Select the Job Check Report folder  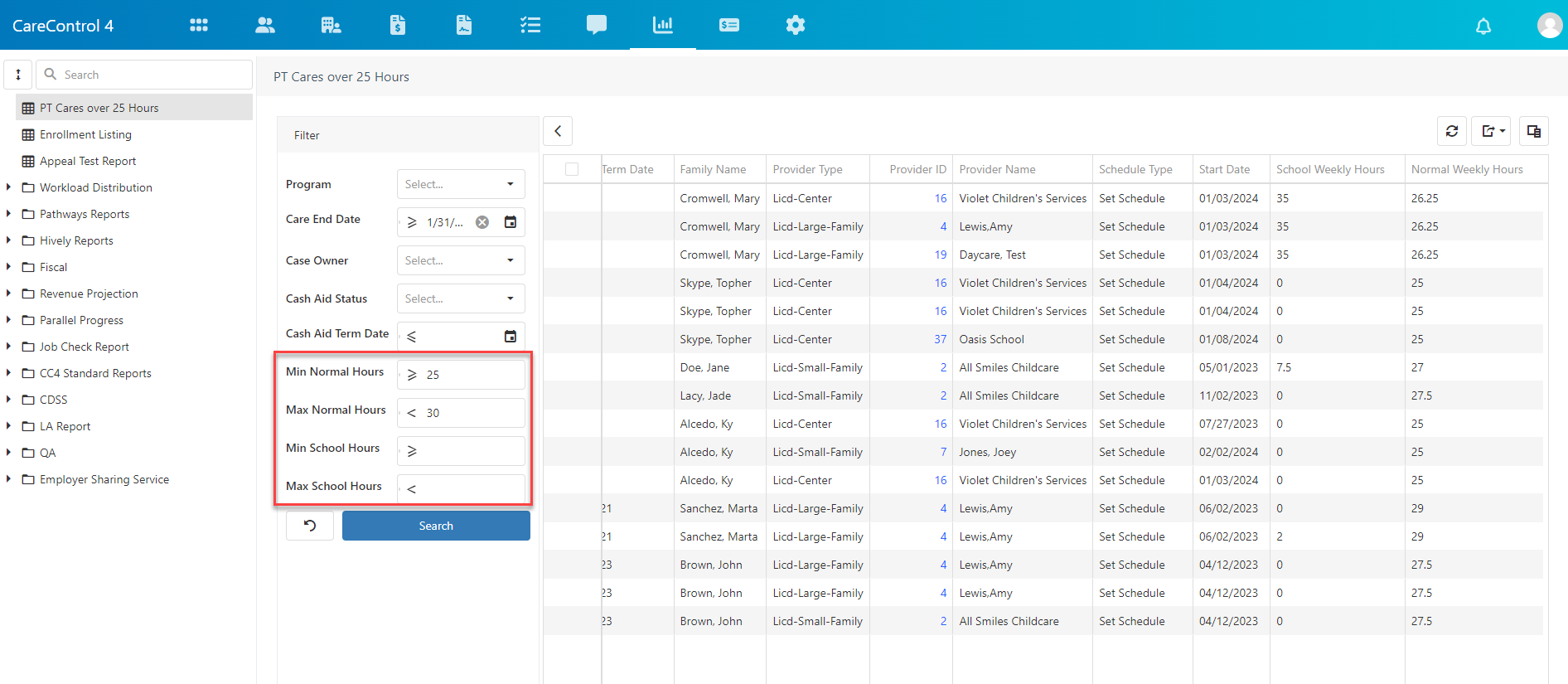[85, 347]
